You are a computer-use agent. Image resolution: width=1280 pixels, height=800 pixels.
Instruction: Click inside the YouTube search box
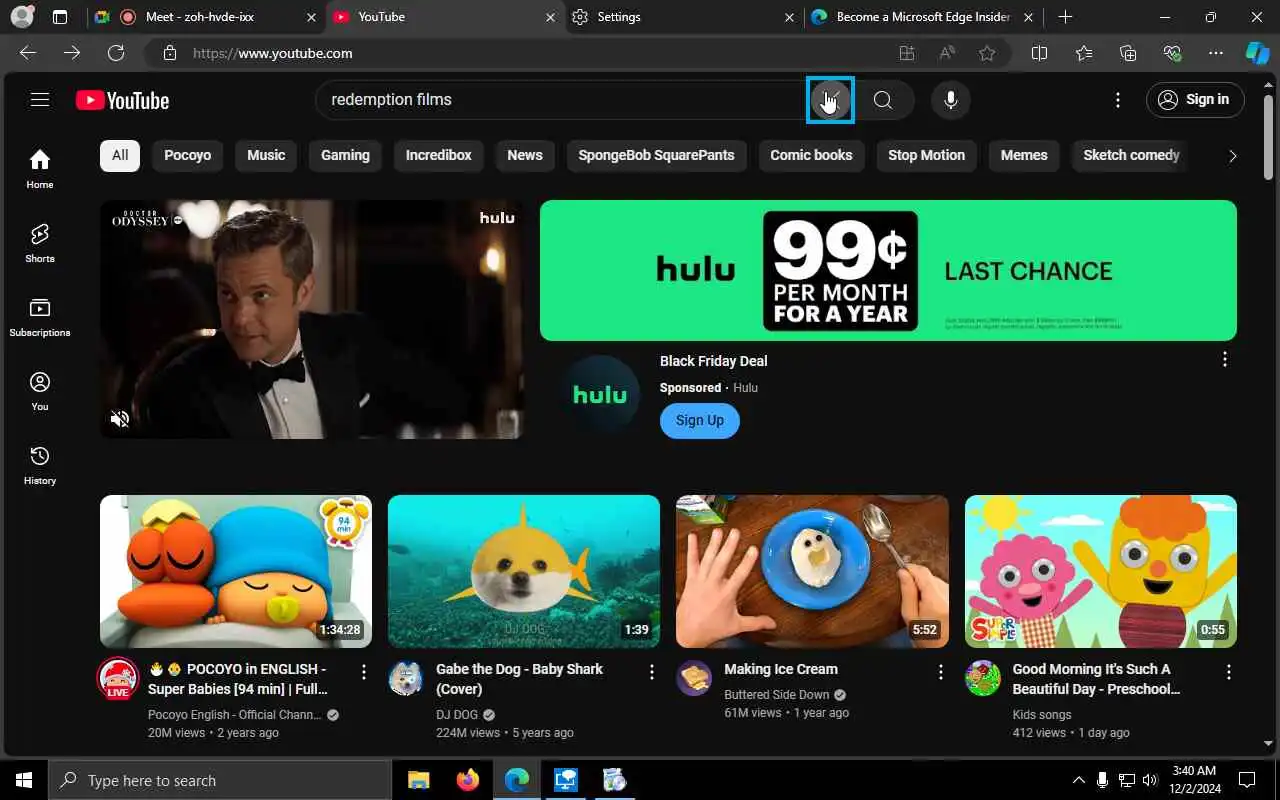pos(560,100)
